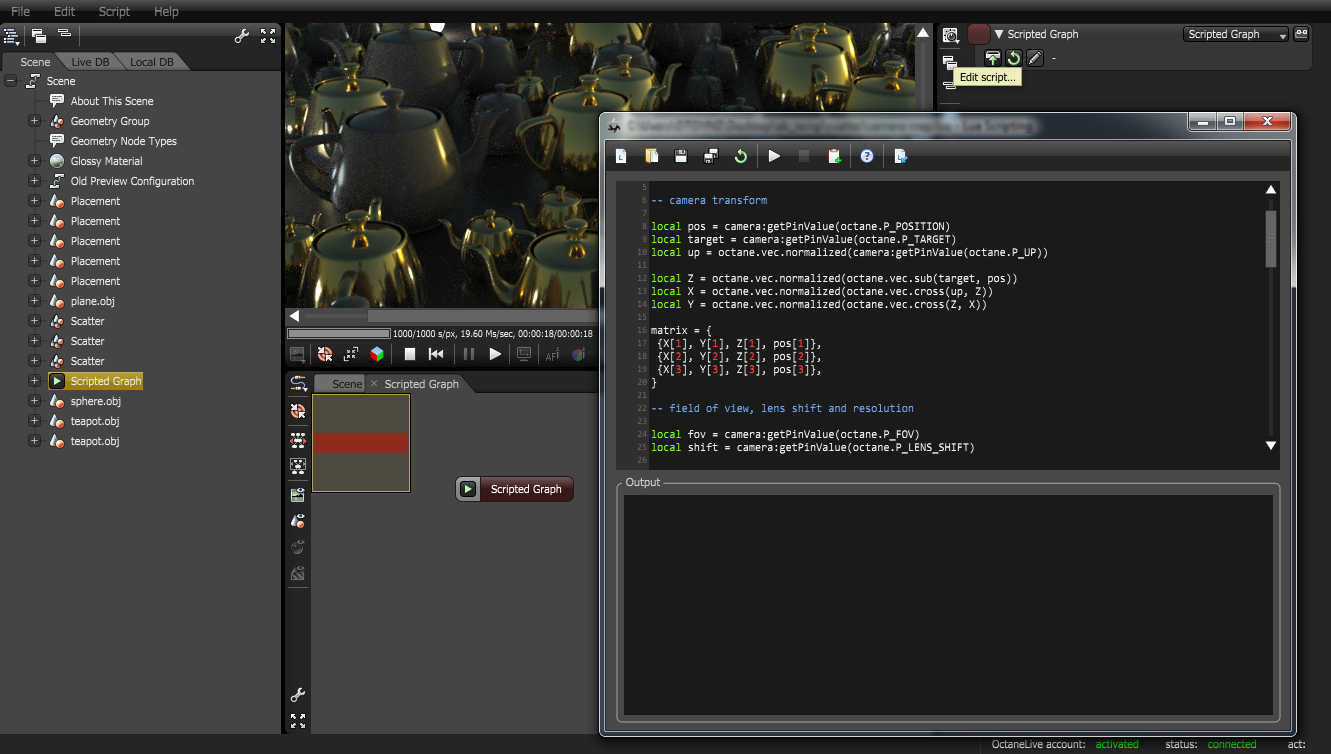Stop the render with the stop button
The height and width of the screenshot is (754, 1331).
[x=410, y=354]
